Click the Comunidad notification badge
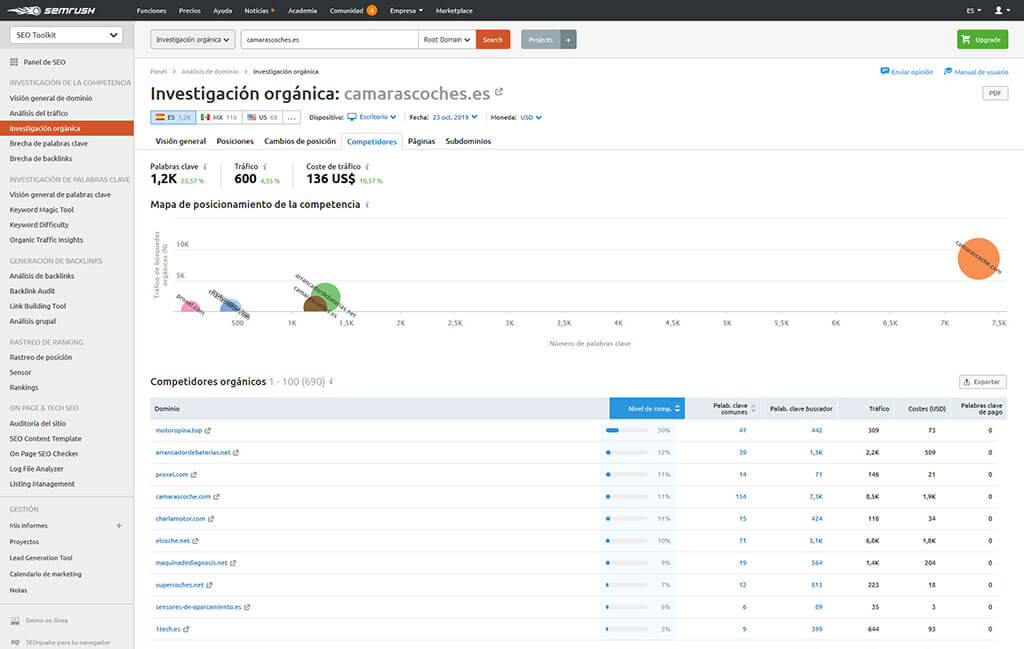1024x649 pixels. [372, 10]
